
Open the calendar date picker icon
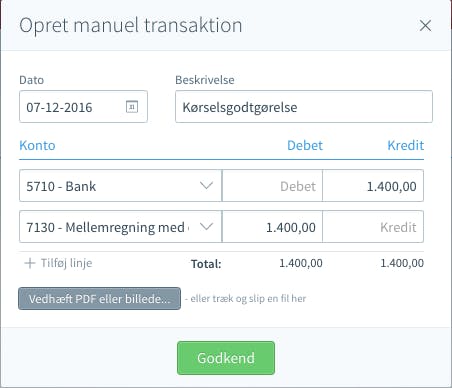132,107
